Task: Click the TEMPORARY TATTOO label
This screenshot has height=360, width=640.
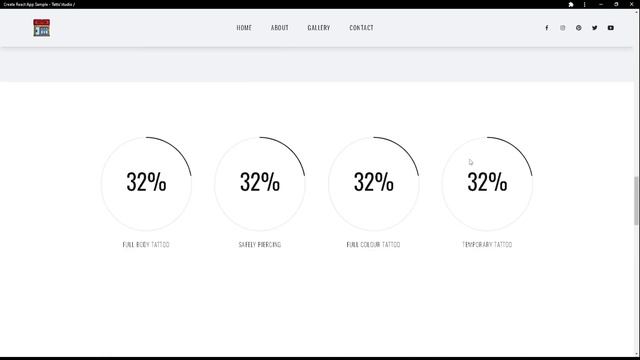Action: (x=487, y=244)
